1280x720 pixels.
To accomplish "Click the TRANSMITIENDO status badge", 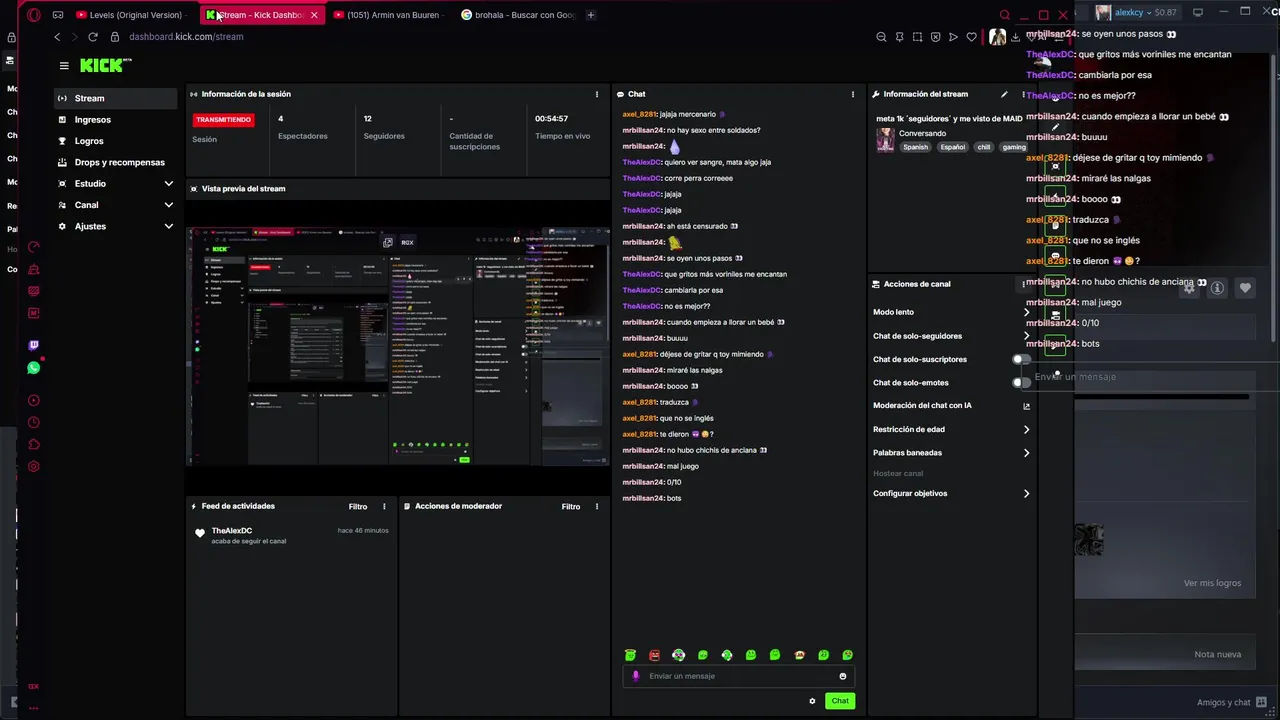I will (223, 119).
